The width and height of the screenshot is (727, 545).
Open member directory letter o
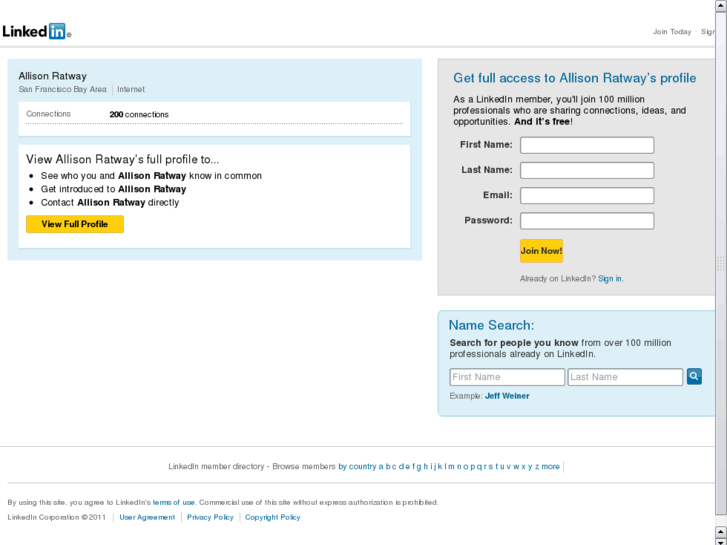pos(466,467)
